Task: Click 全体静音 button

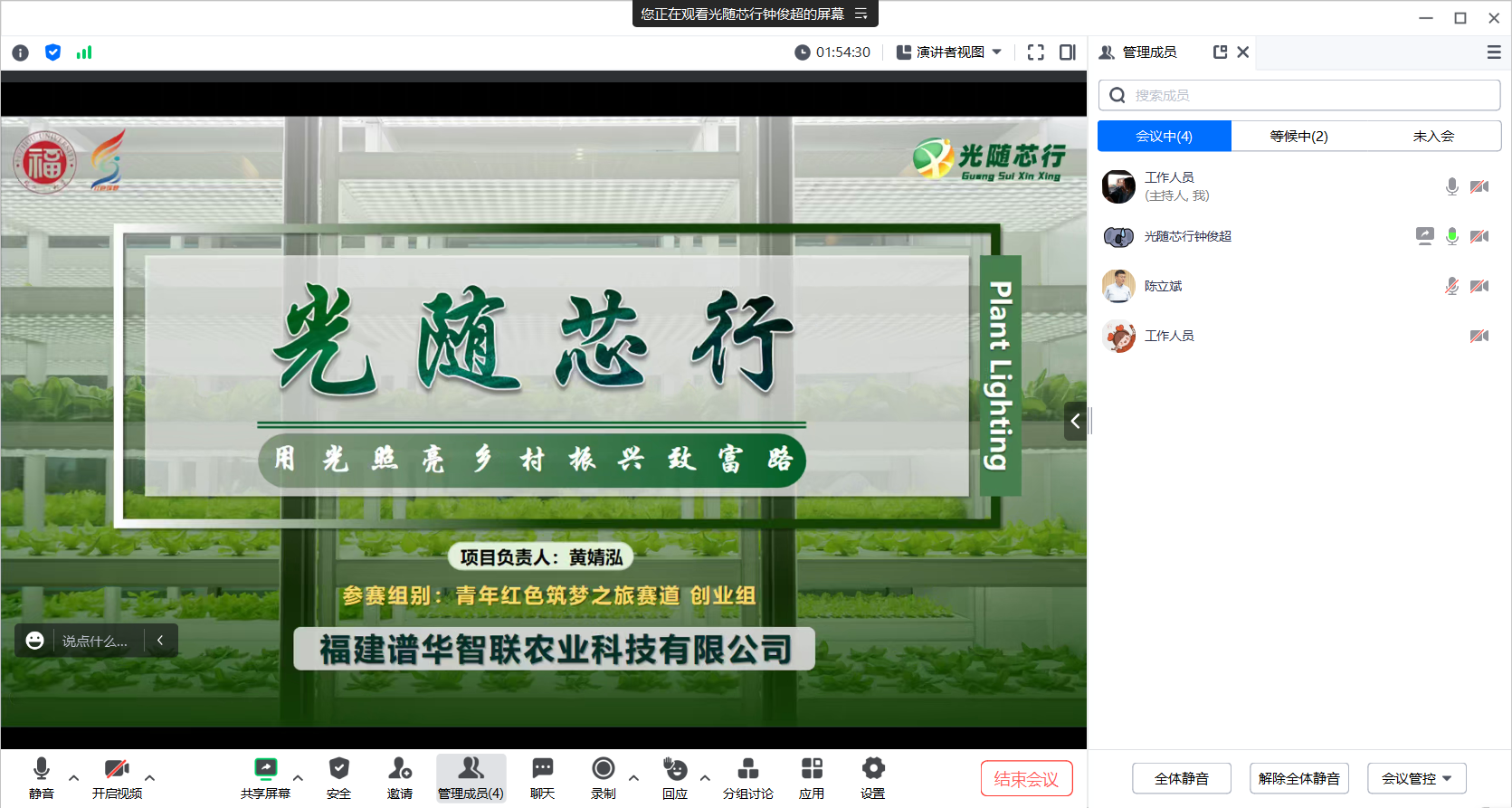Action: (1182, 778)
